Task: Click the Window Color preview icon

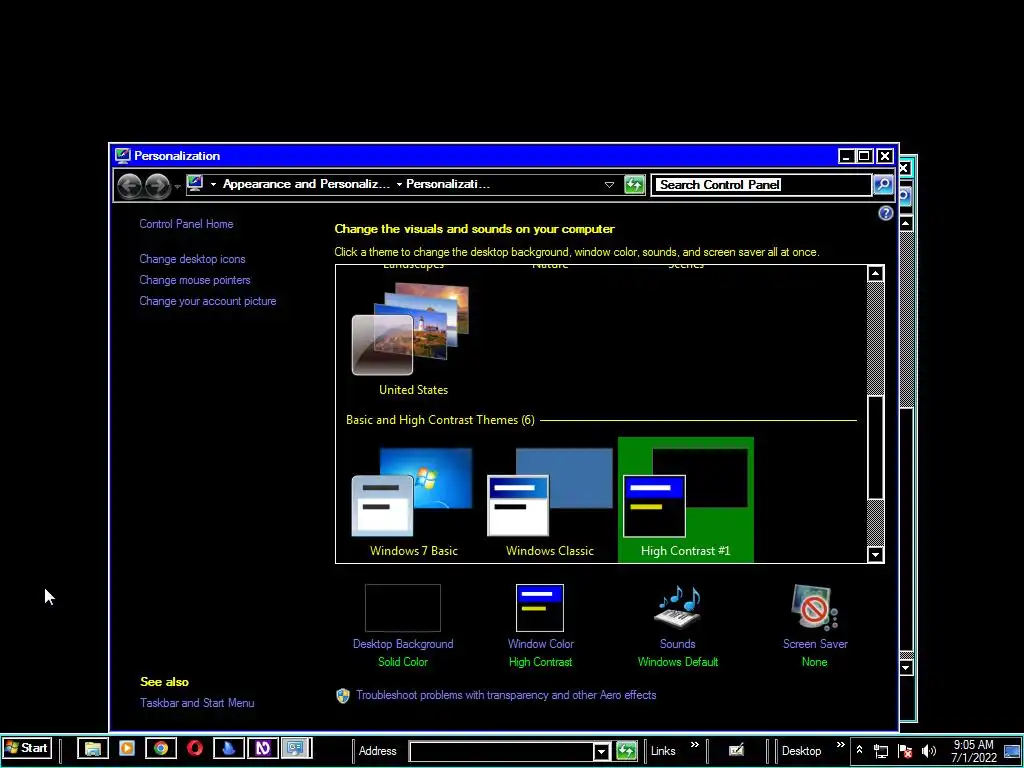Action: tap(539, 608)
